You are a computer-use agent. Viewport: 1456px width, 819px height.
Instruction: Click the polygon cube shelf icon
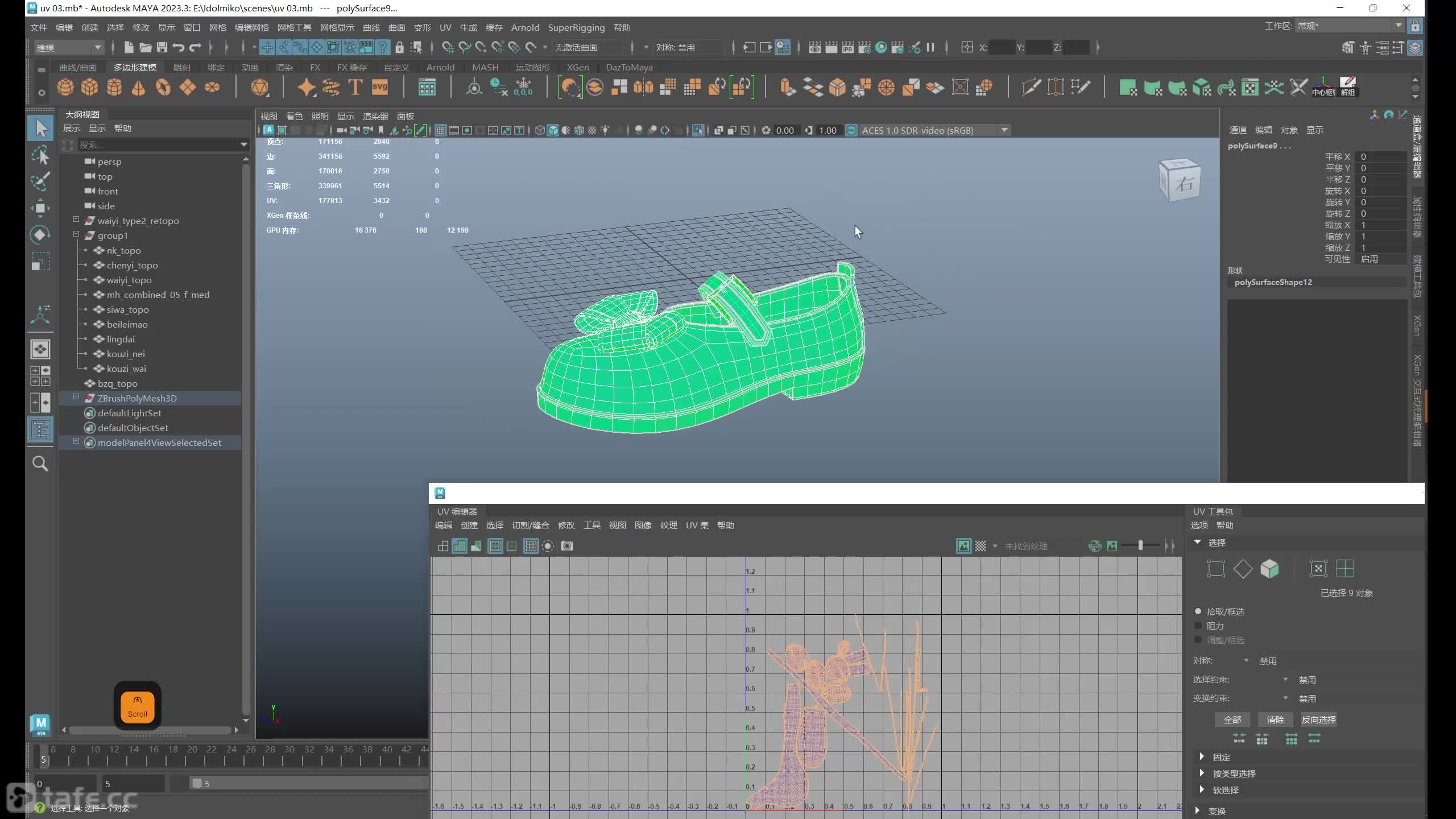(90, 88)
